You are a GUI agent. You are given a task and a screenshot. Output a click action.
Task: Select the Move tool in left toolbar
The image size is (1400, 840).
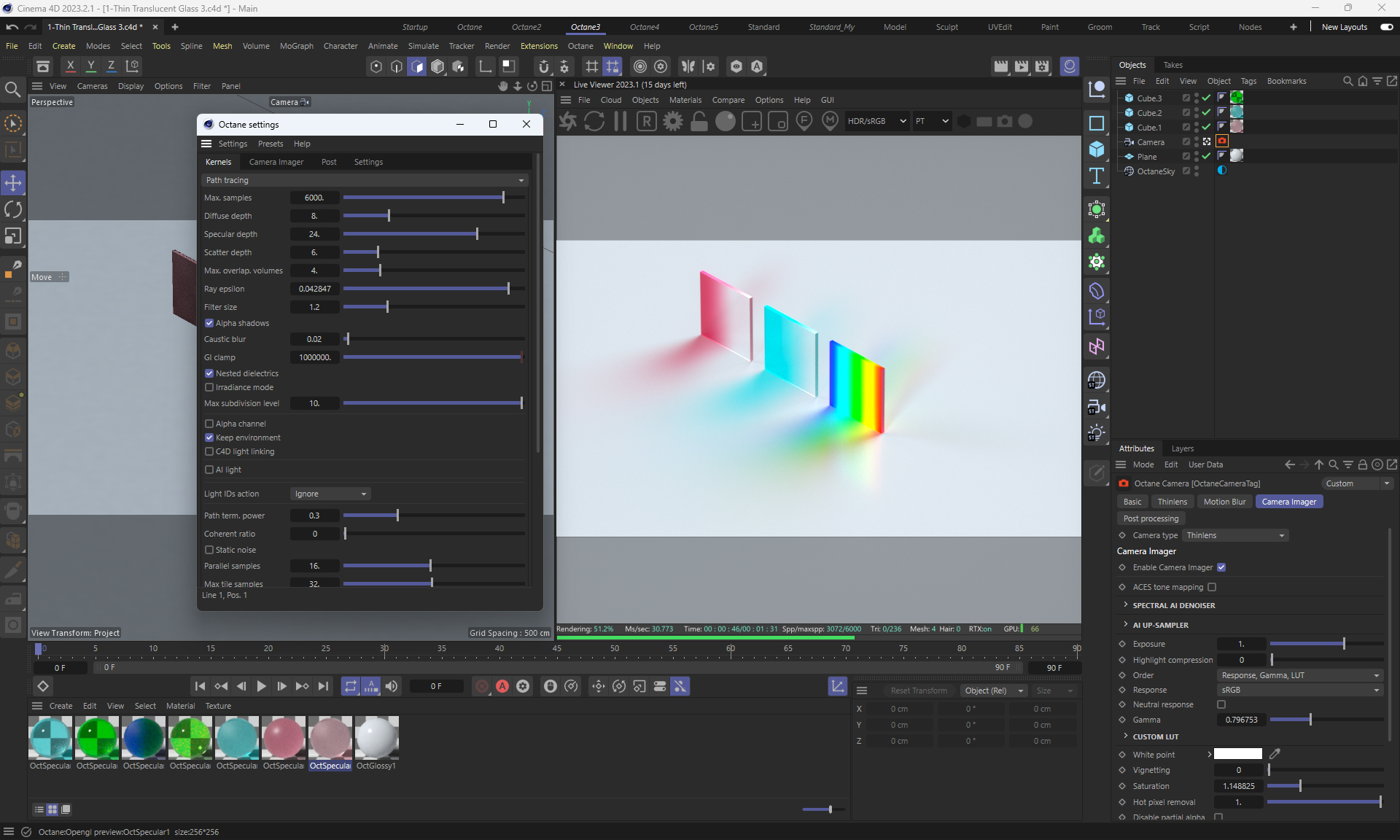tap(13, 182)
